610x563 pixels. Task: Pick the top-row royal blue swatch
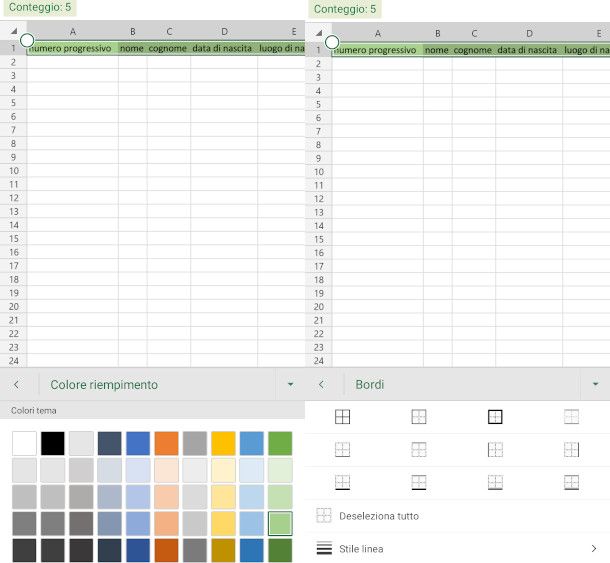coord(138,443)
